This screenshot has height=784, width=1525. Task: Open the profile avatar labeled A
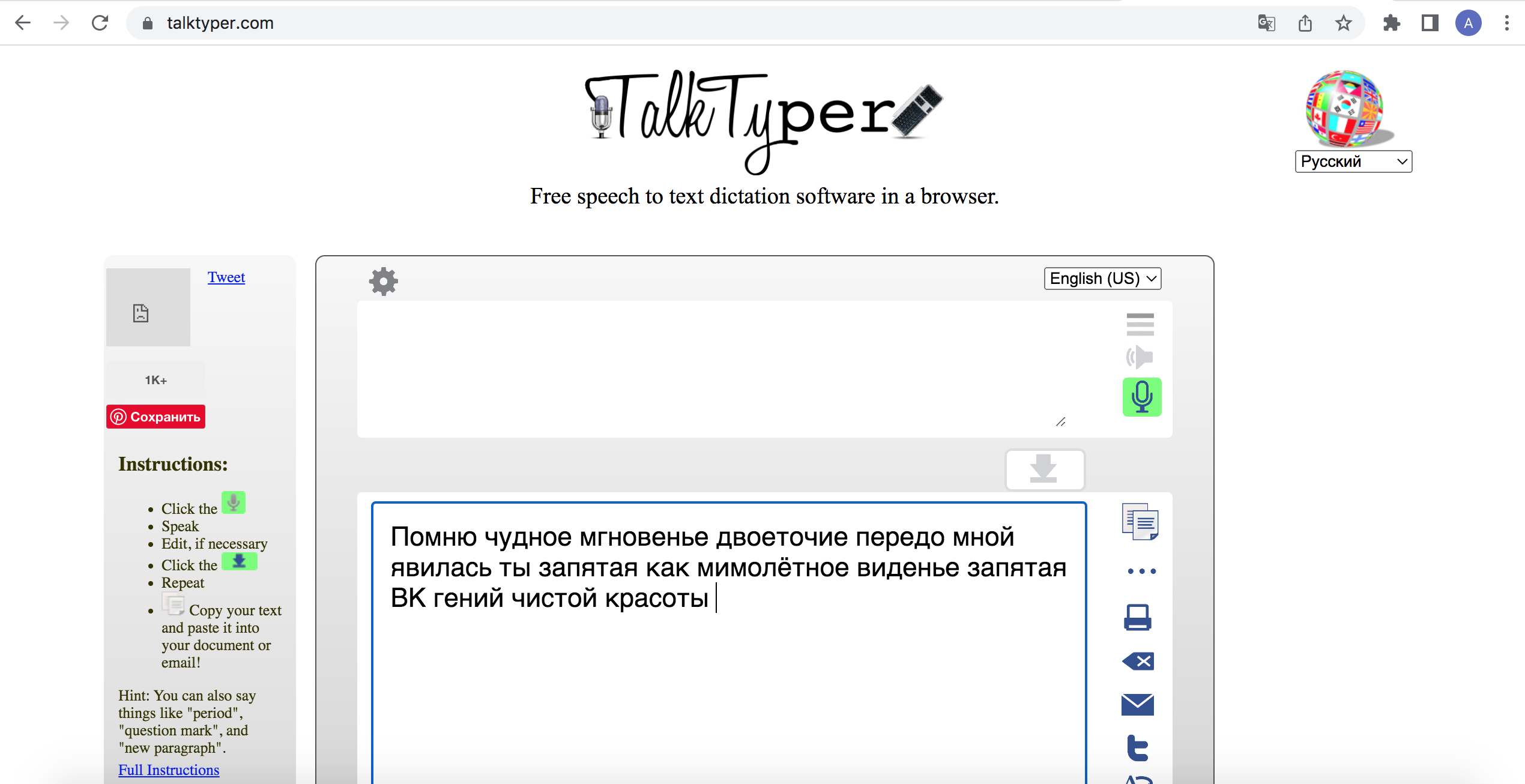click(x=1468, y=23)
